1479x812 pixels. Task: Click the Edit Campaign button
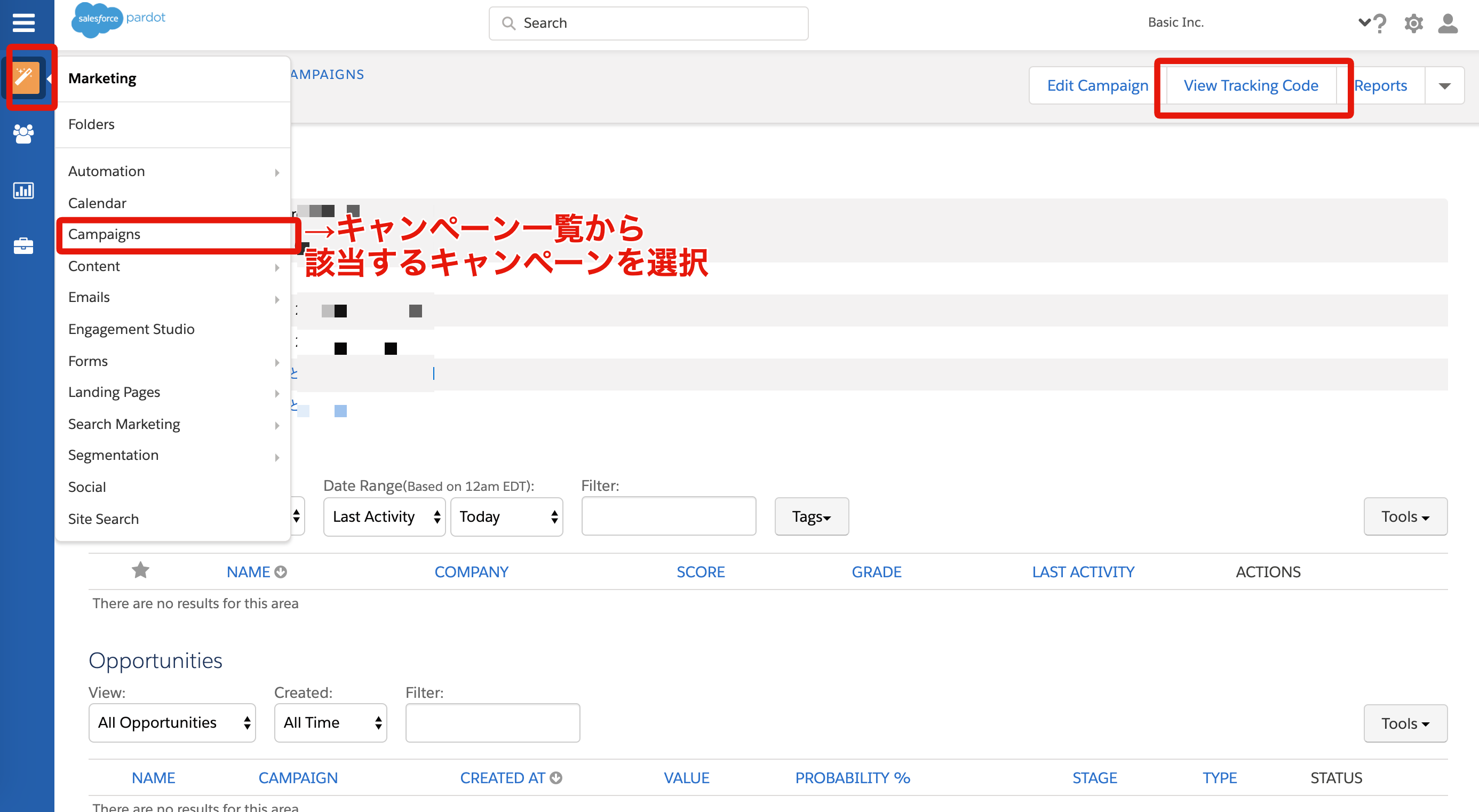click(x=1097, y=85)
